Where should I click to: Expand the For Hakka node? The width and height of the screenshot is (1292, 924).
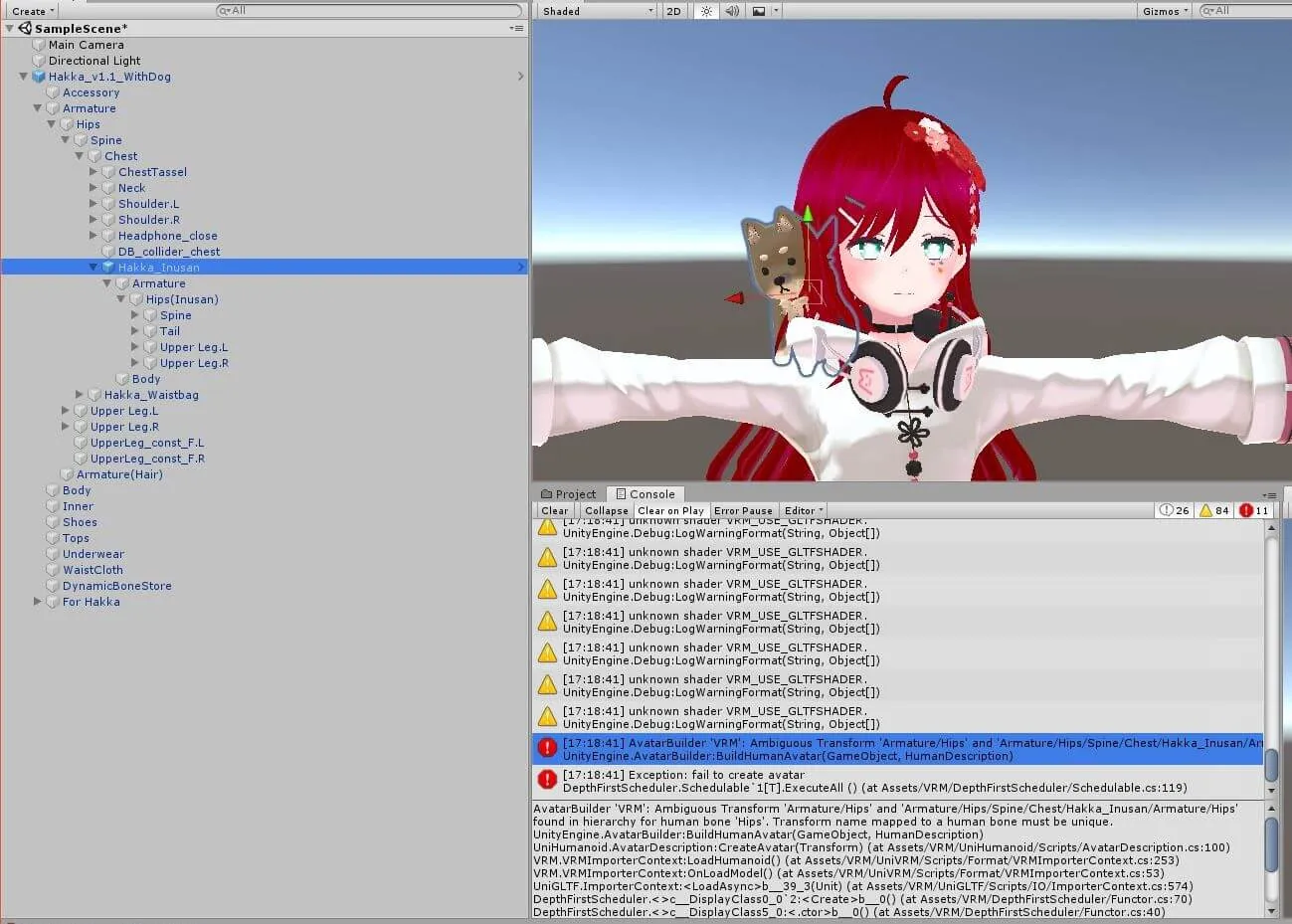point(38,602)
